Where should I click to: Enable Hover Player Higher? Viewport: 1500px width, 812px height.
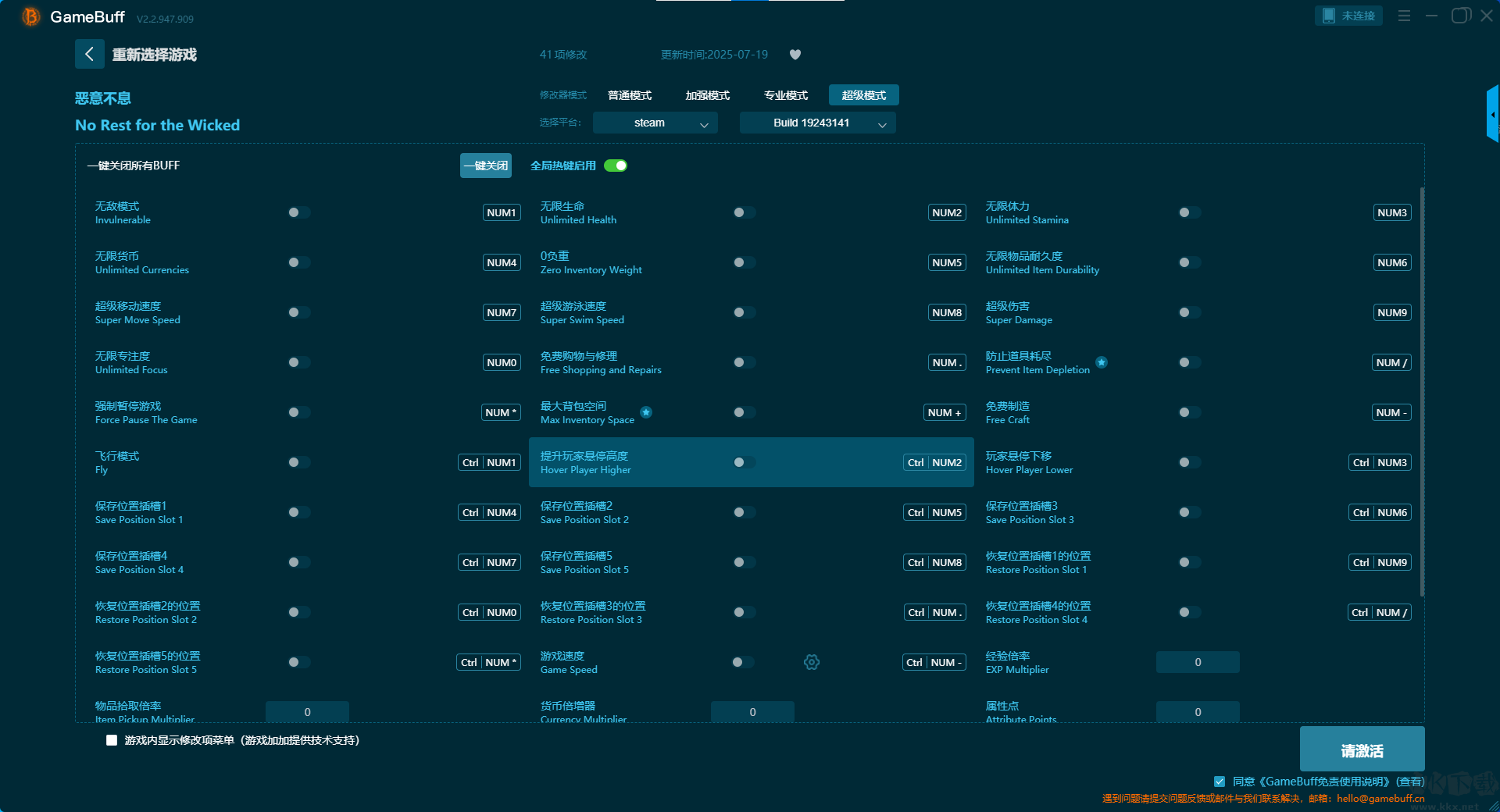coord(744,462)
